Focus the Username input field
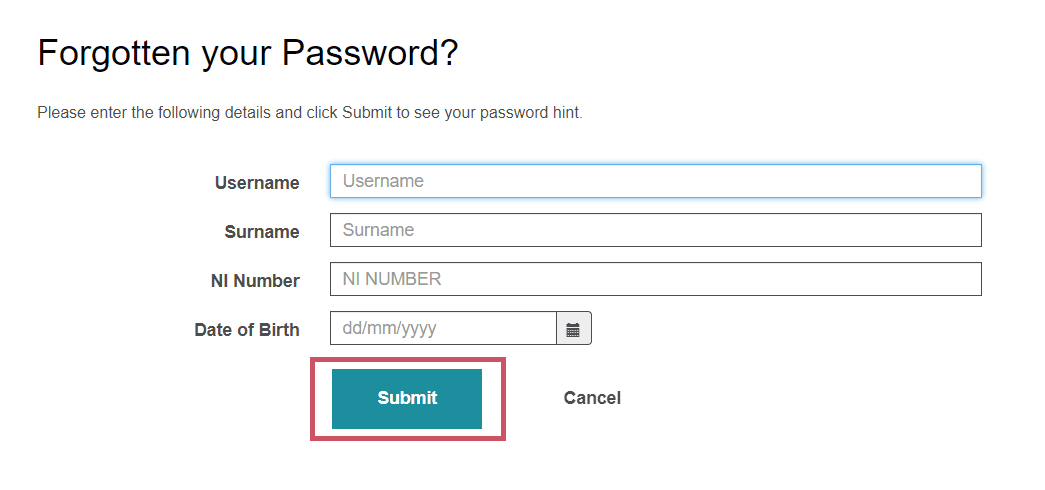Screen dimensions: 1045x490 point(656,181)
